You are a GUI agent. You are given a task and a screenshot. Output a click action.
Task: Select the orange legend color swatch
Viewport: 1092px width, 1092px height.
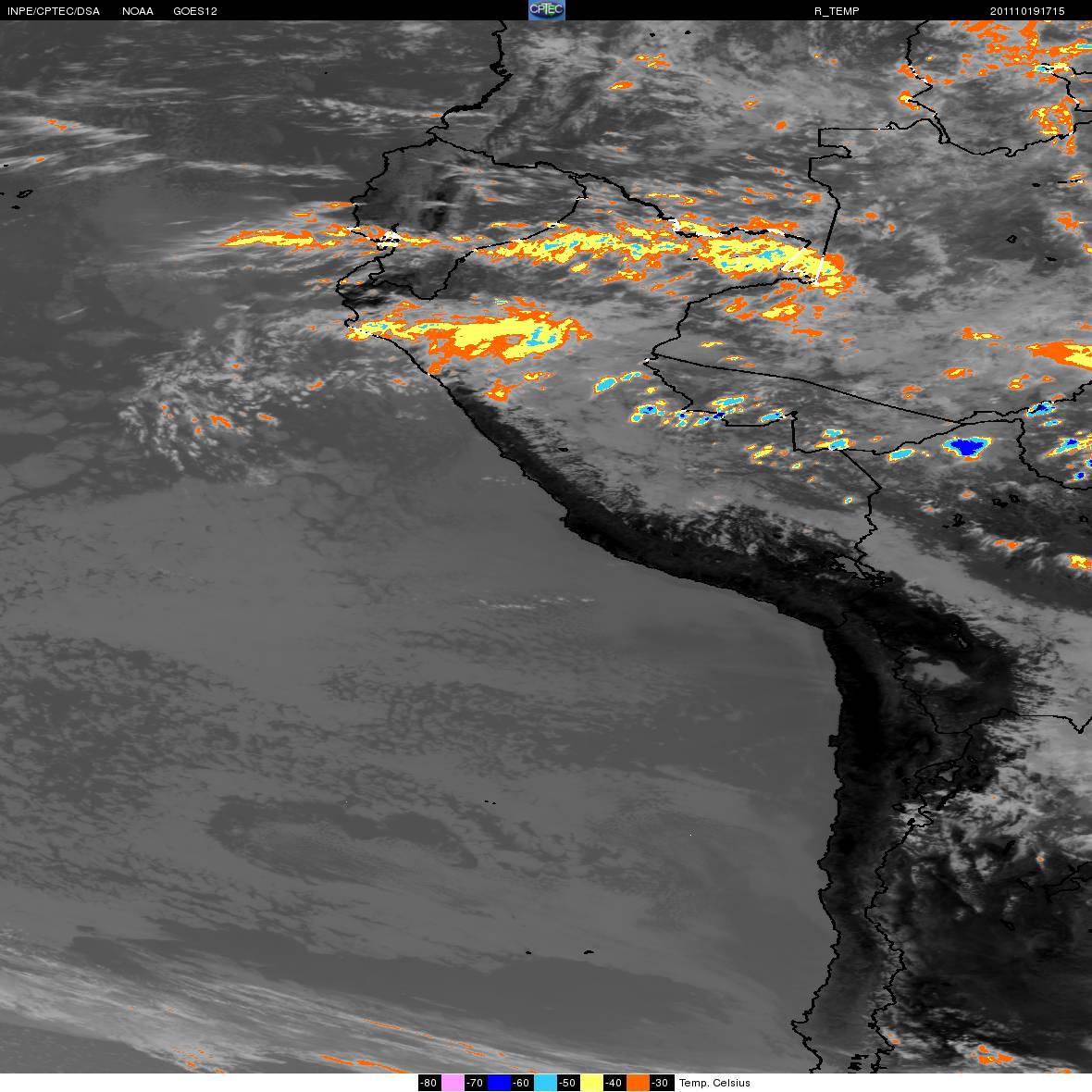click(x=639, y=1083)
